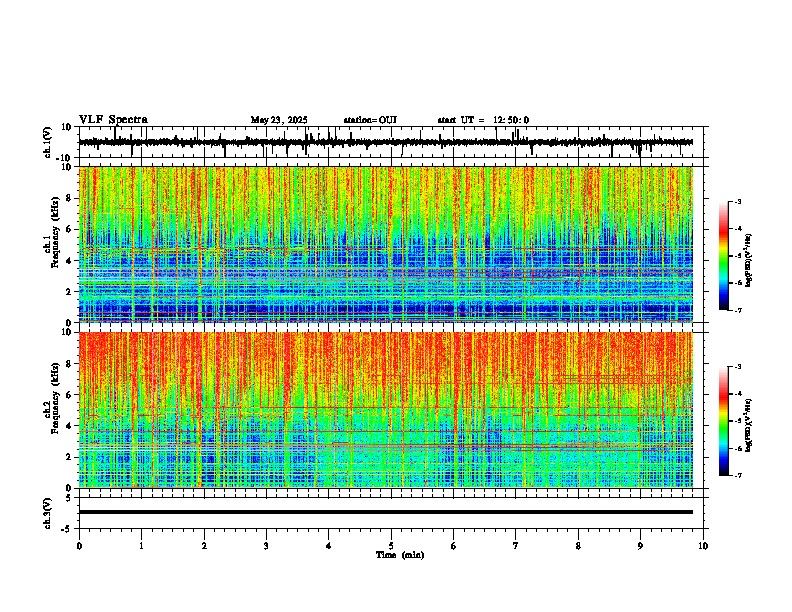This screenshot has width=792, height=612.
Task: Click the time axis tick label "5"
Action: (x=391, y=546)
